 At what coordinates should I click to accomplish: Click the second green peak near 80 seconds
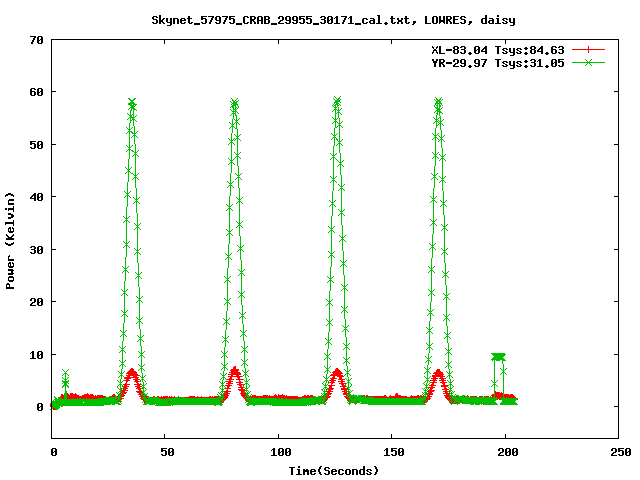tap(234, 102)
